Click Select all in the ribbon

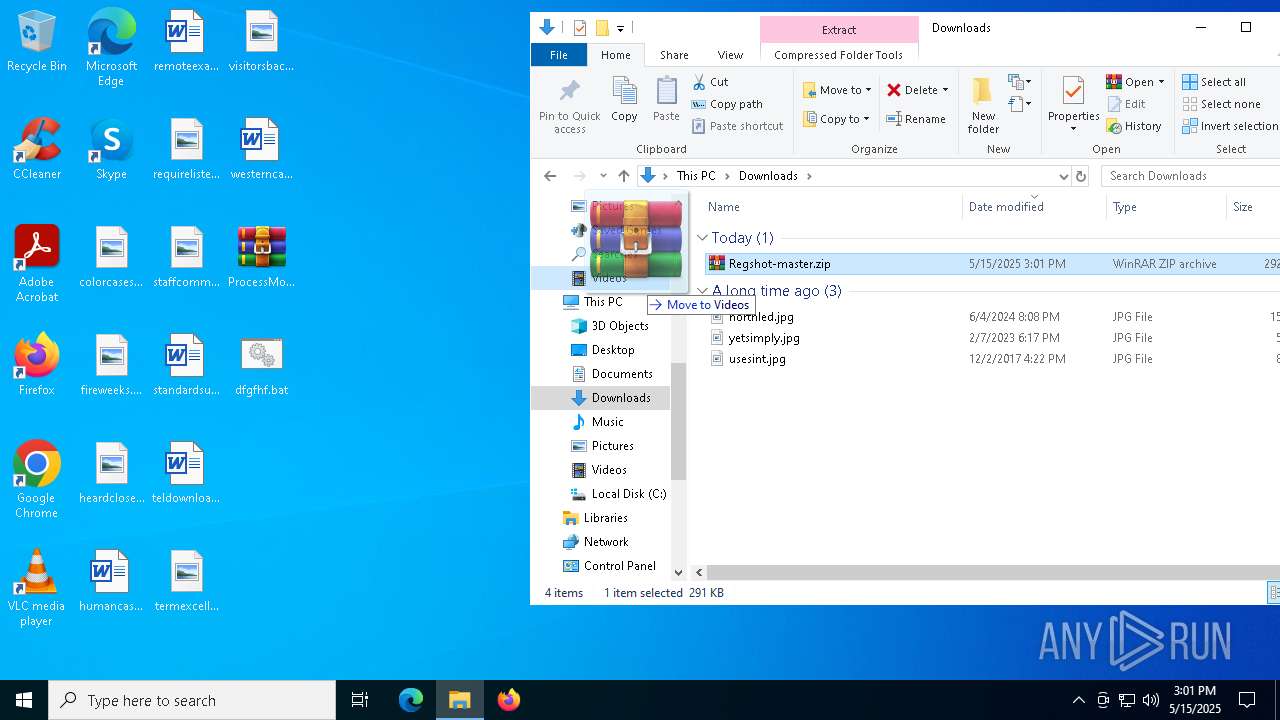(1214, 82)
